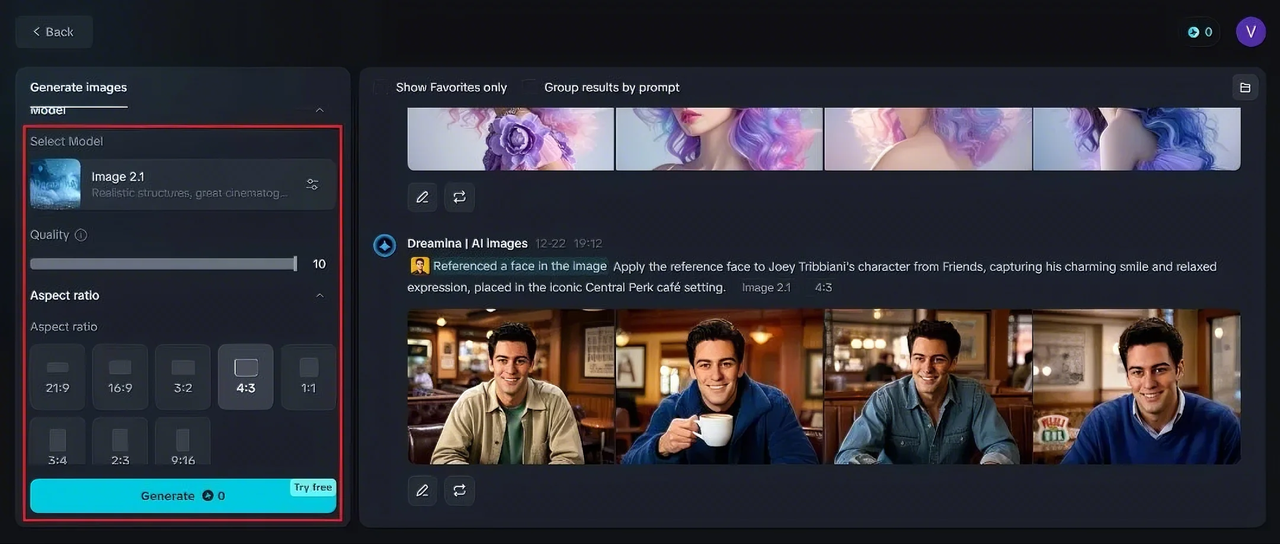Click the Dreamina | AI images title
Viewport: 1280px width, 544px height.
click(x=467, y=243)
